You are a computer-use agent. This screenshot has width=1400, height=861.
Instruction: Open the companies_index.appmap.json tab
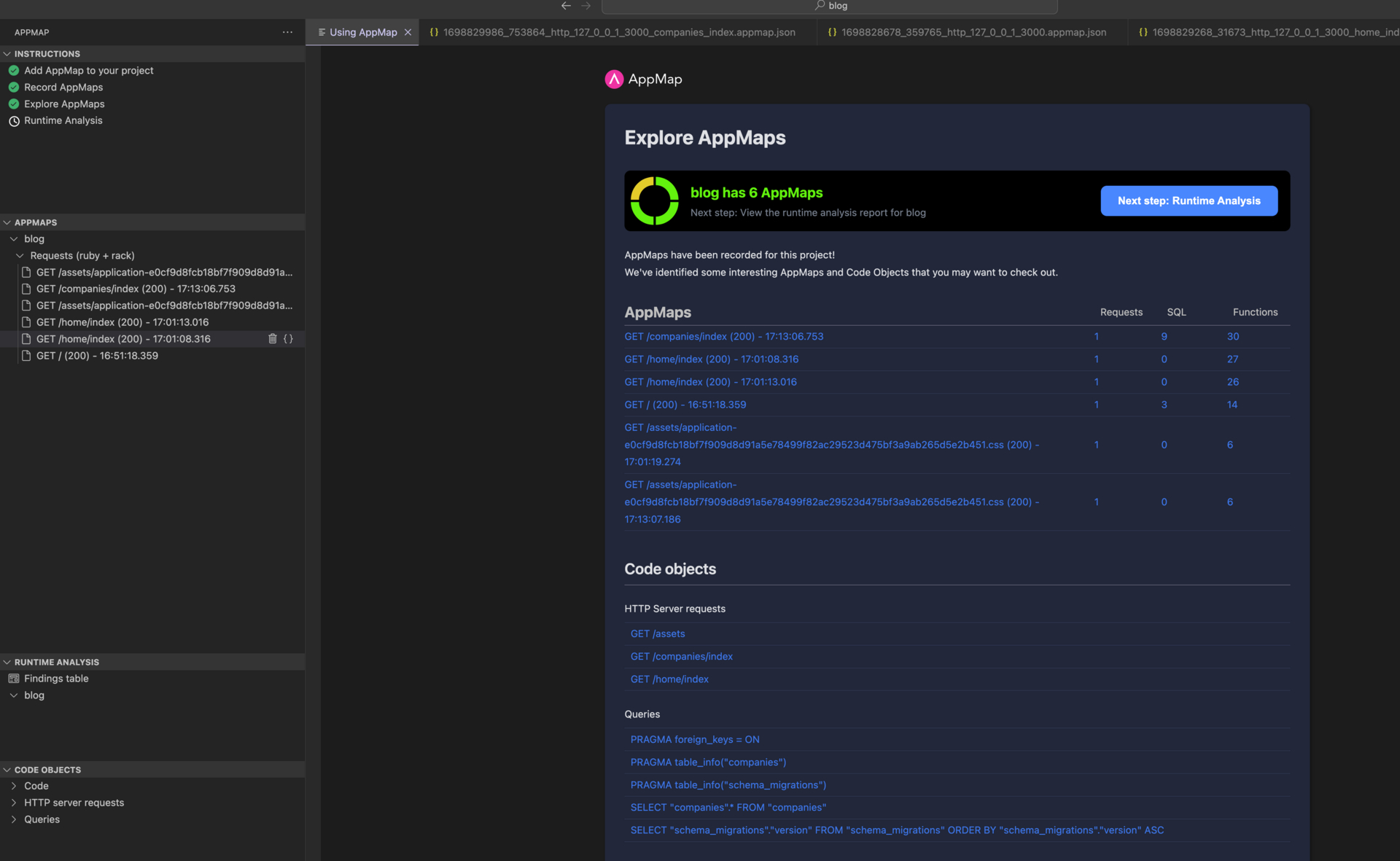point(618,32)
